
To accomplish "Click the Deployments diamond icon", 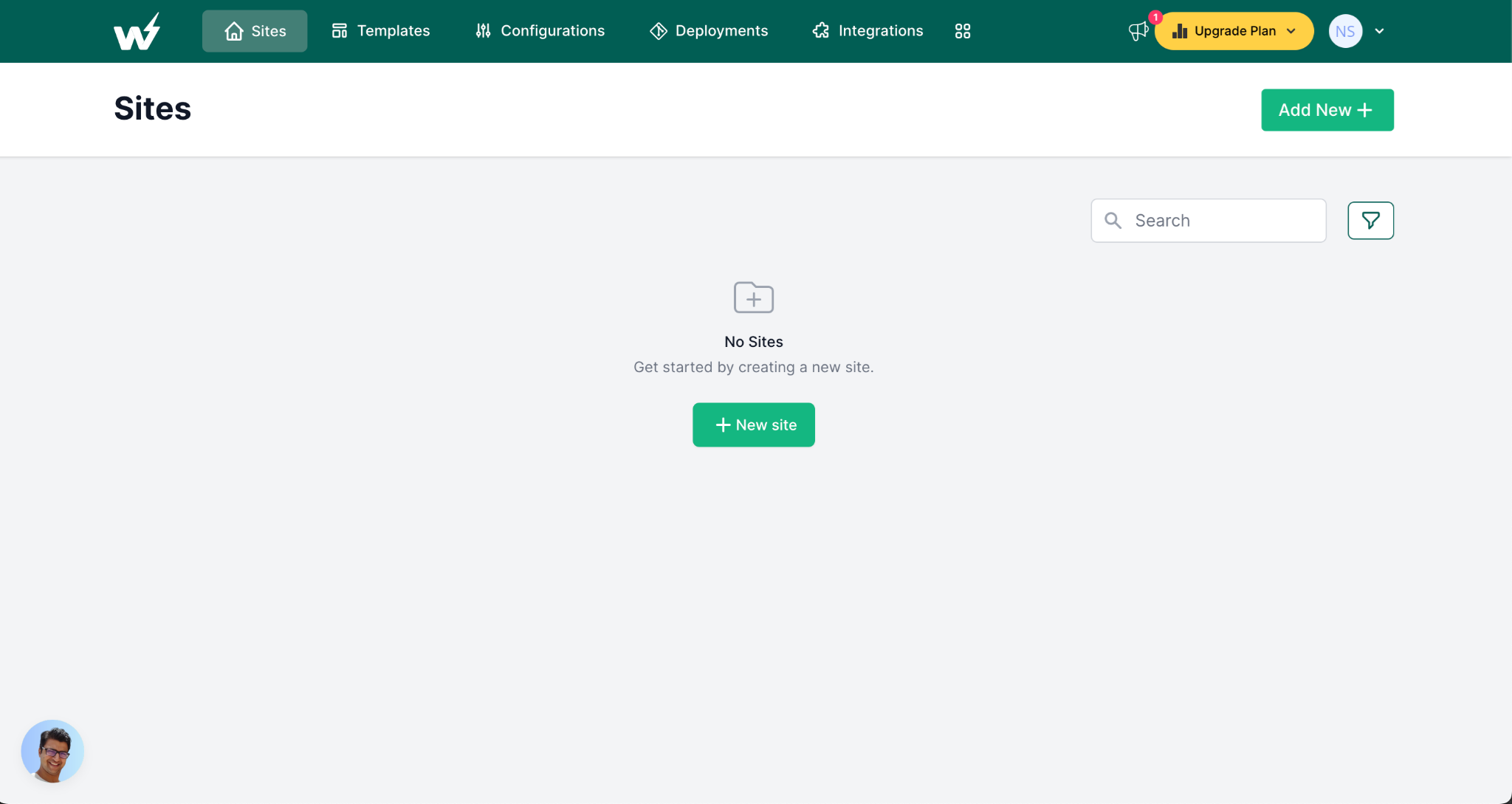I will [658, 31].
